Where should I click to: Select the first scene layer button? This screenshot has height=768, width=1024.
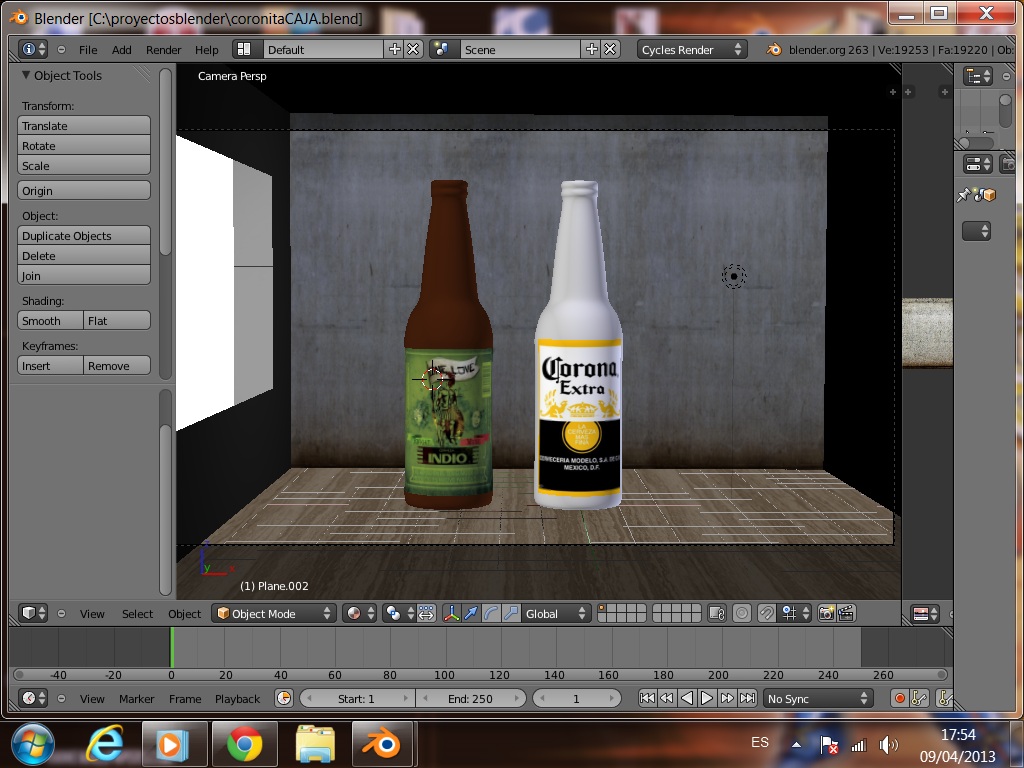point(602,609)
